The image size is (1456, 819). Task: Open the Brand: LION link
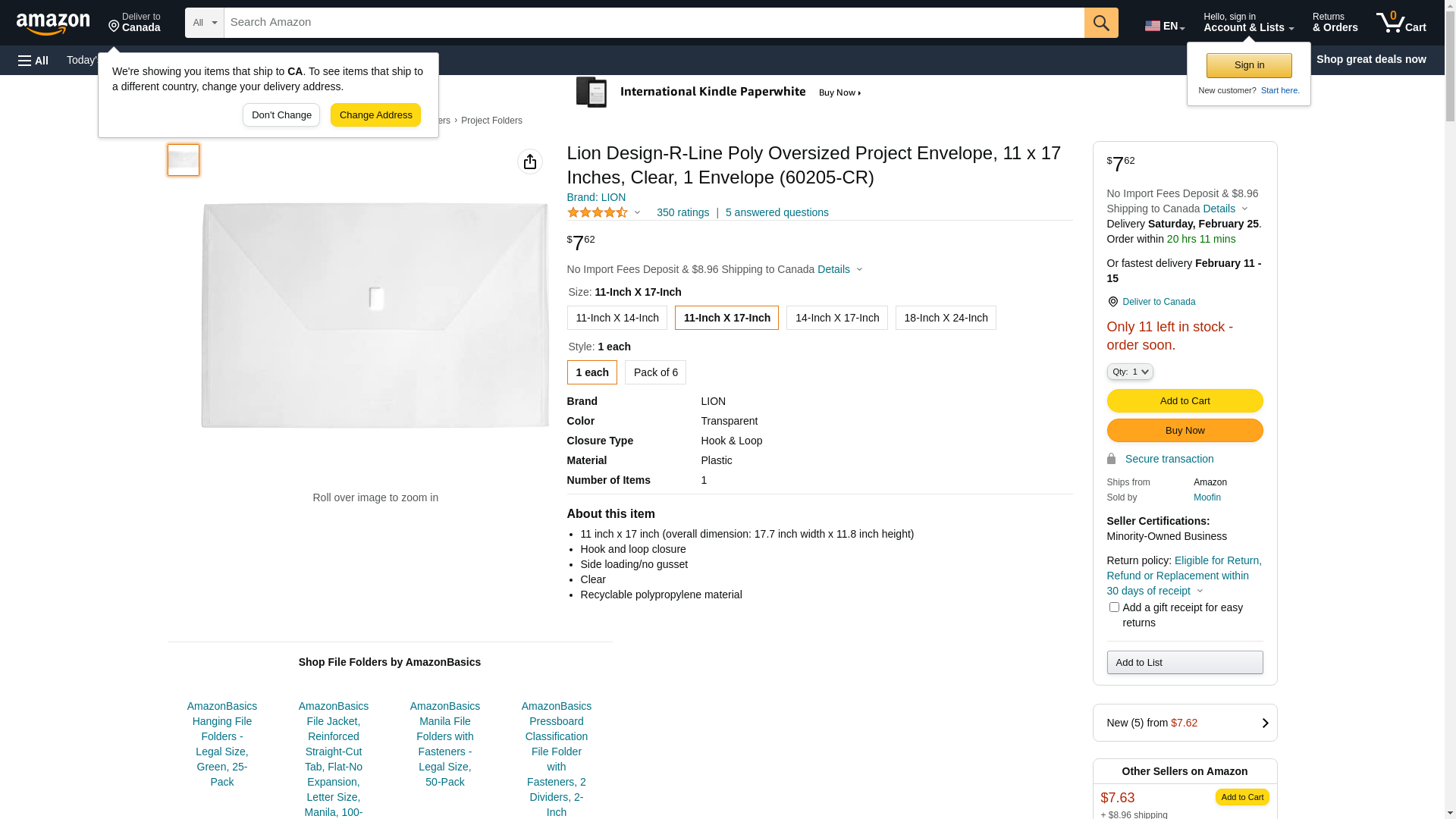click(x=596, y=197)
